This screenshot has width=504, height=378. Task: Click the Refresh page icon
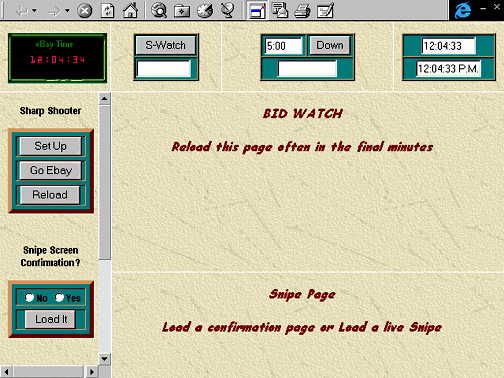coord(107,11)
